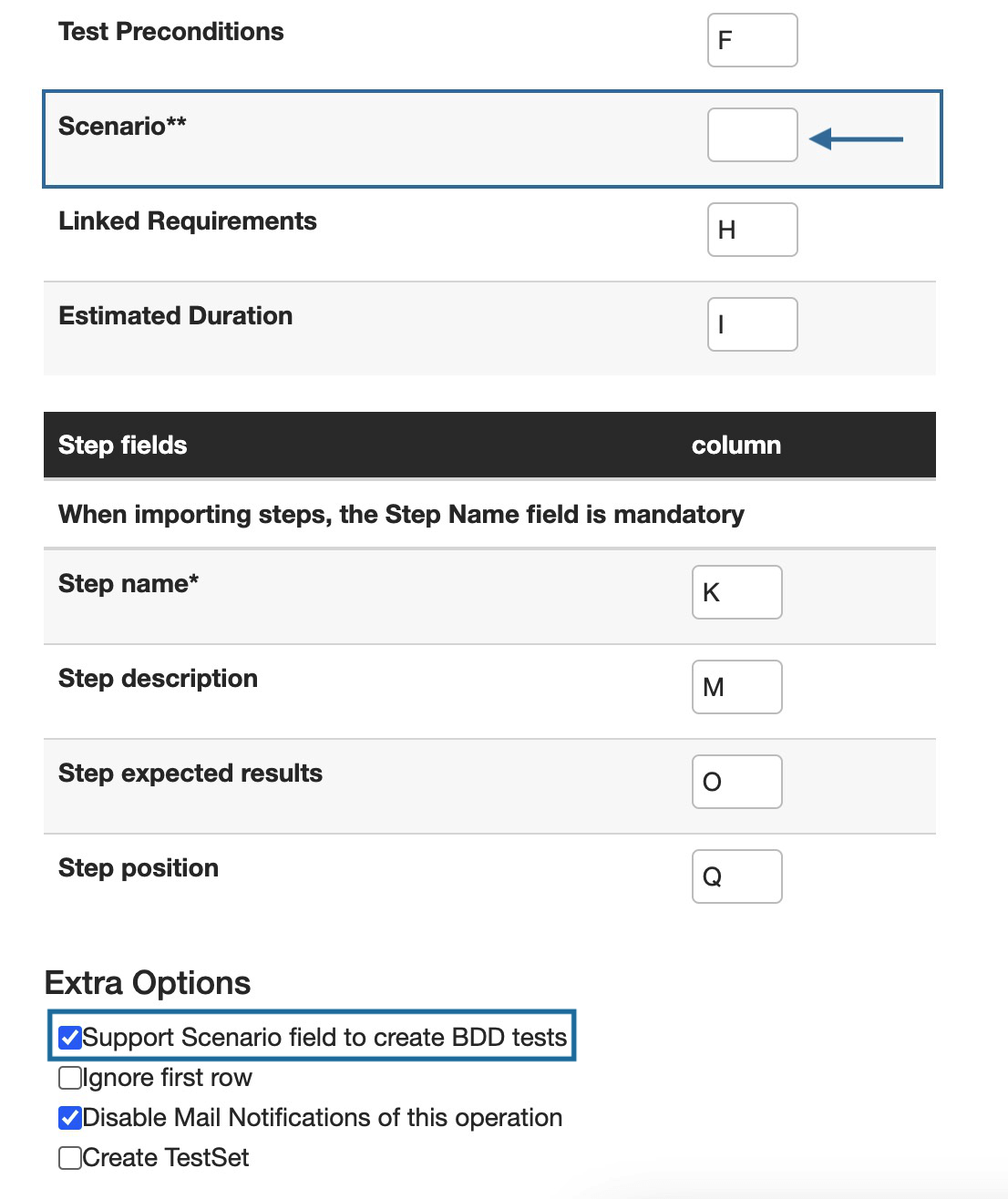This screenshot has height=1199, width=1008.
Task: Select the Step position column input box
Action: [736, 876]
